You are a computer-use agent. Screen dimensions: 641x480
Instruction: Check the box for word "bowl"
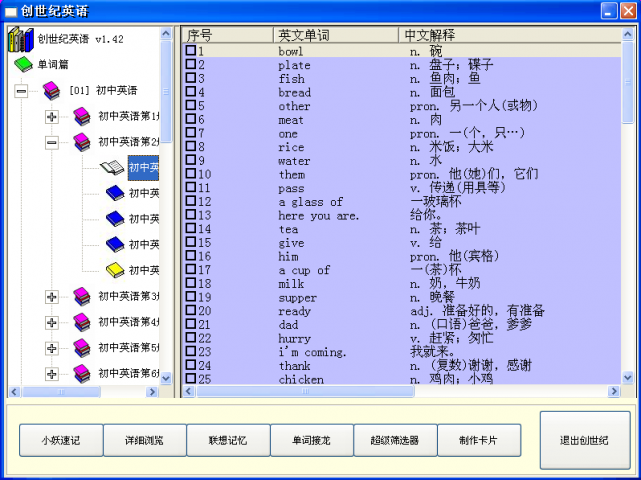point(190,51)
